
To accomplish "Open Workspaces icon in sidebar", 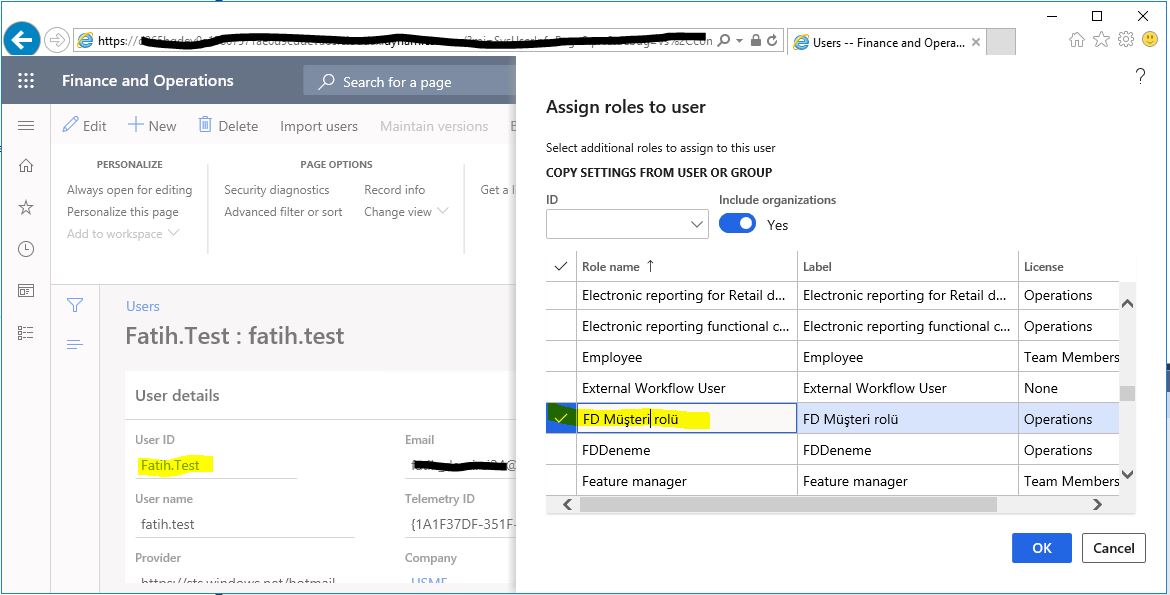I will click(26, 291).
